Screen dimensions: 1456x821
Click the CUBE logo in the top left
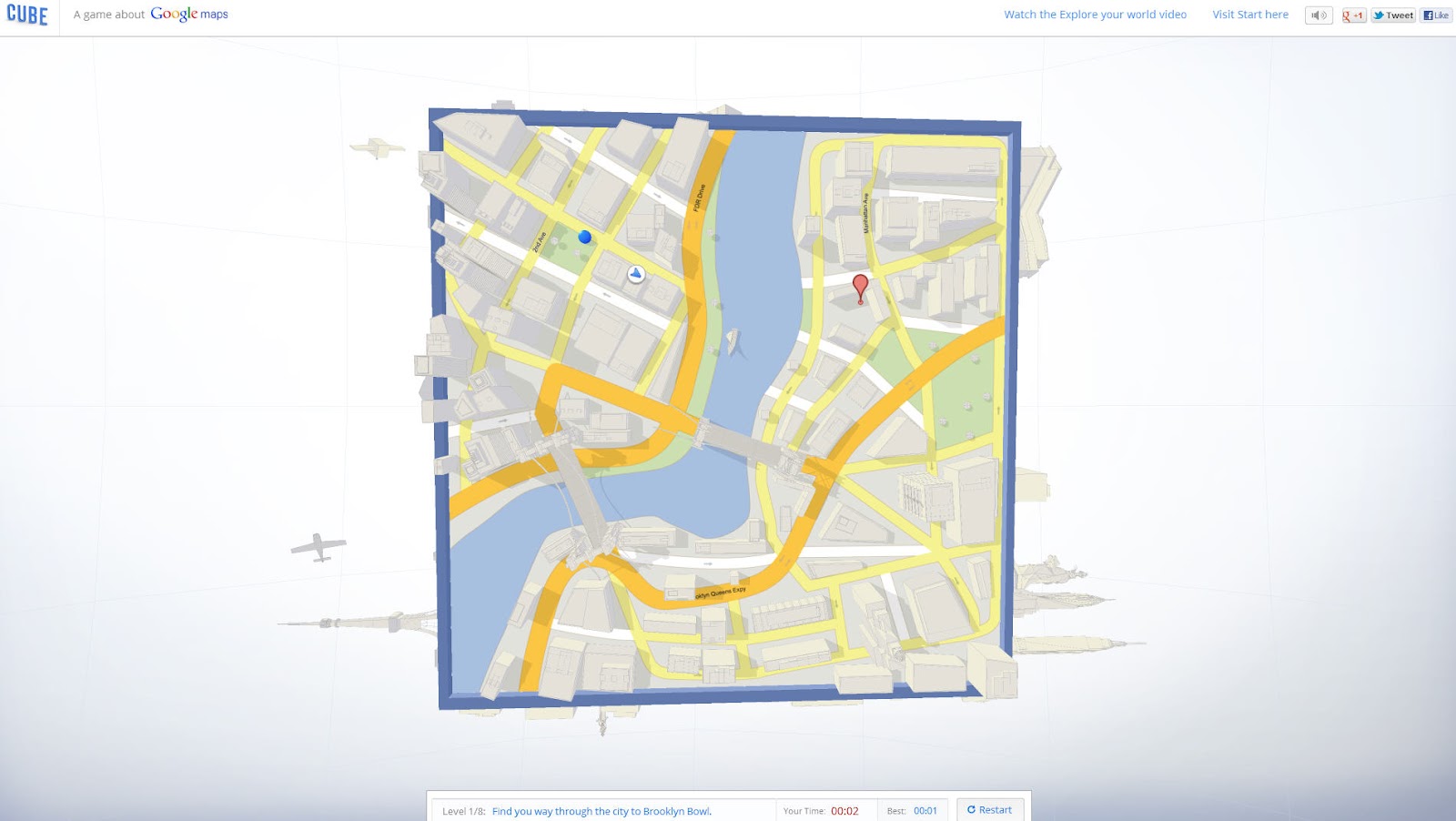(x=28, y=15)
